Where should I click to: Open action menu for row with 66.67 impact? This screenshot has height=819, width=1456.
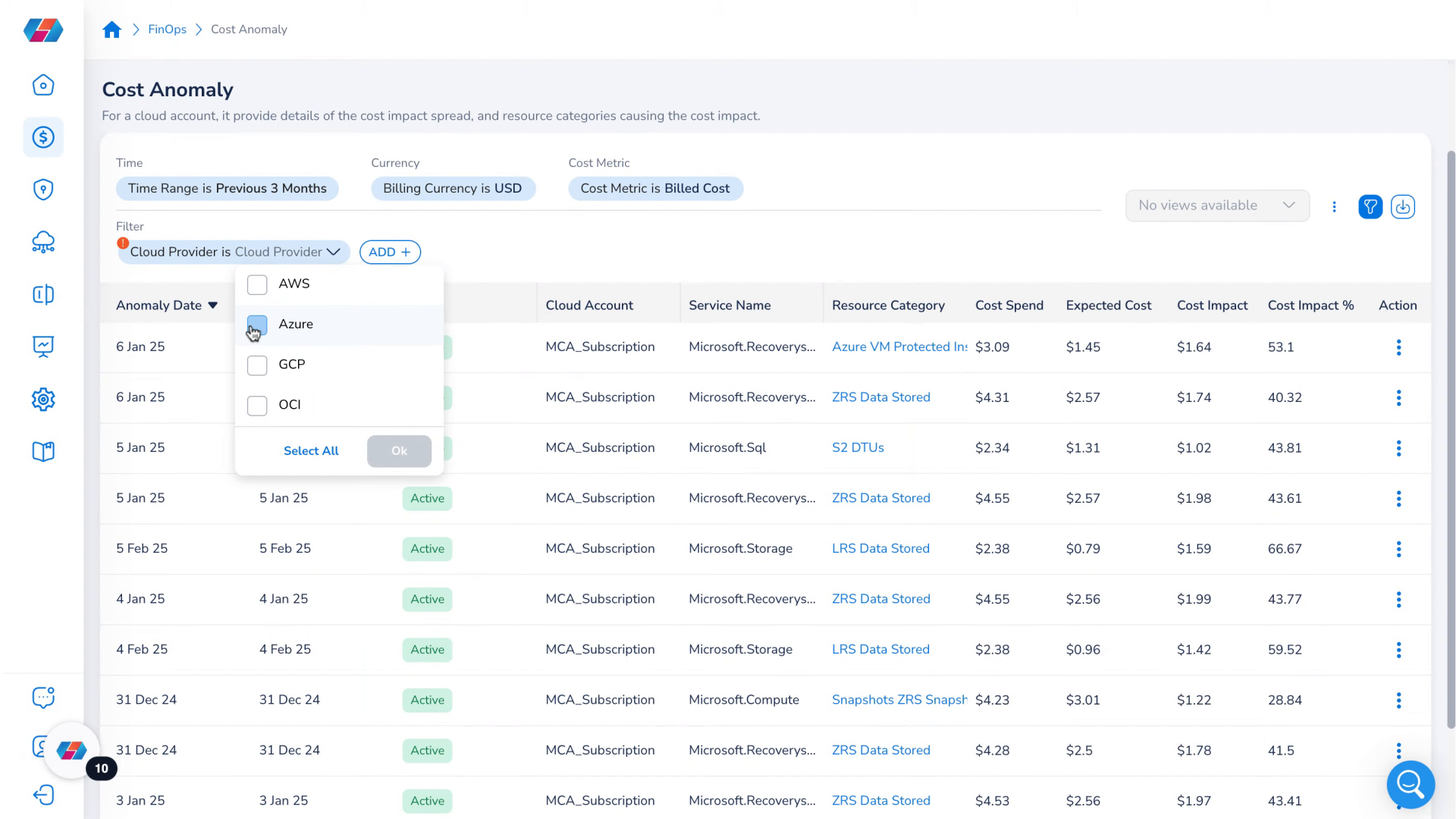tap(1398, 549)
